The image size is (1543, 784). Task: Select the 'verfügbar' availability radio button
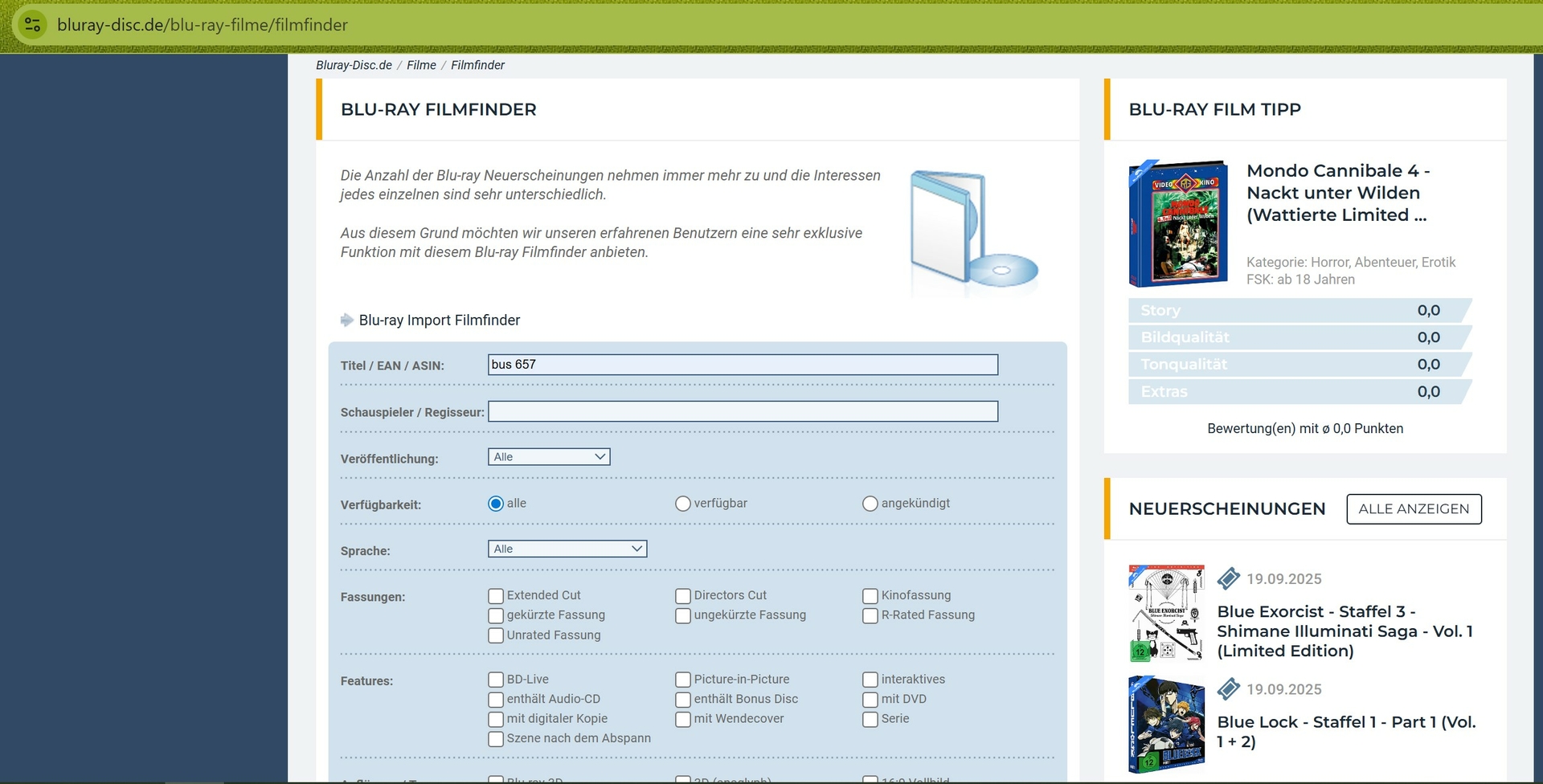tap(683, 504)
